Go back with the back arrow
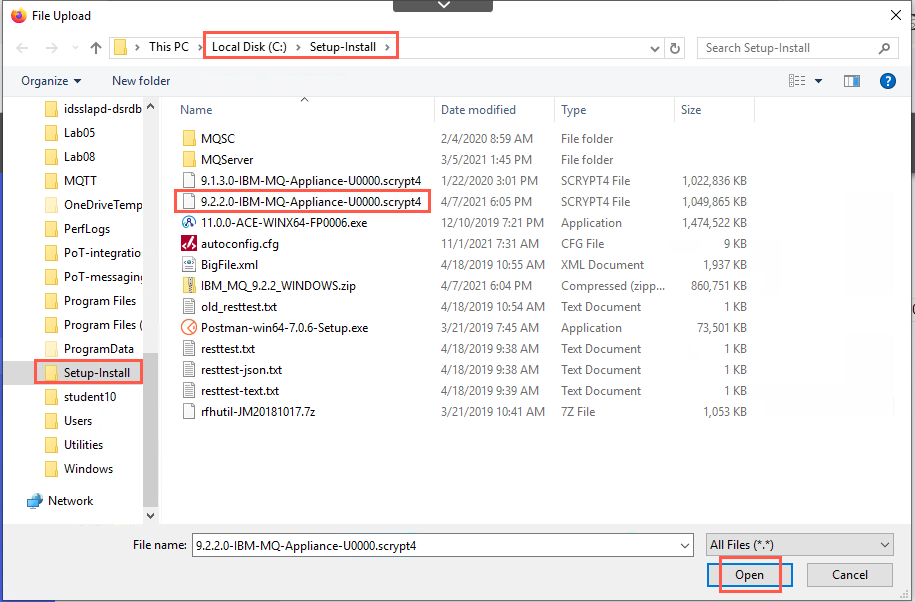 [22, 48]
